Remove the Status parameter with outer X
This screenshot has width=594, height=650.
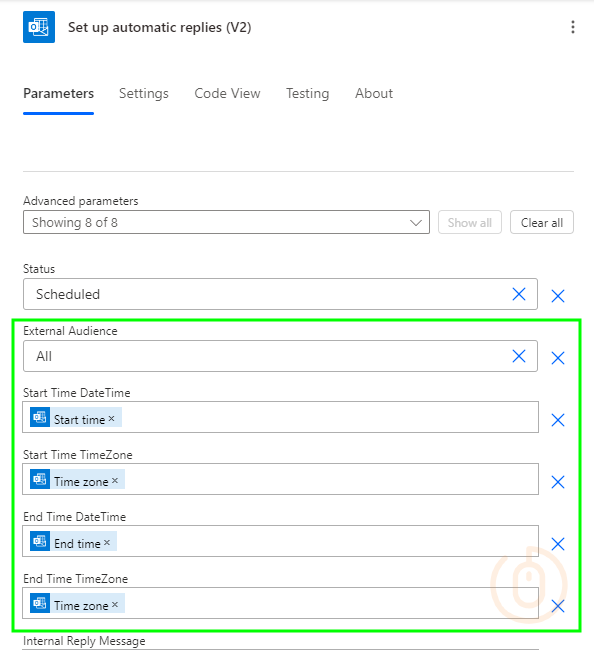pos(558,296)
